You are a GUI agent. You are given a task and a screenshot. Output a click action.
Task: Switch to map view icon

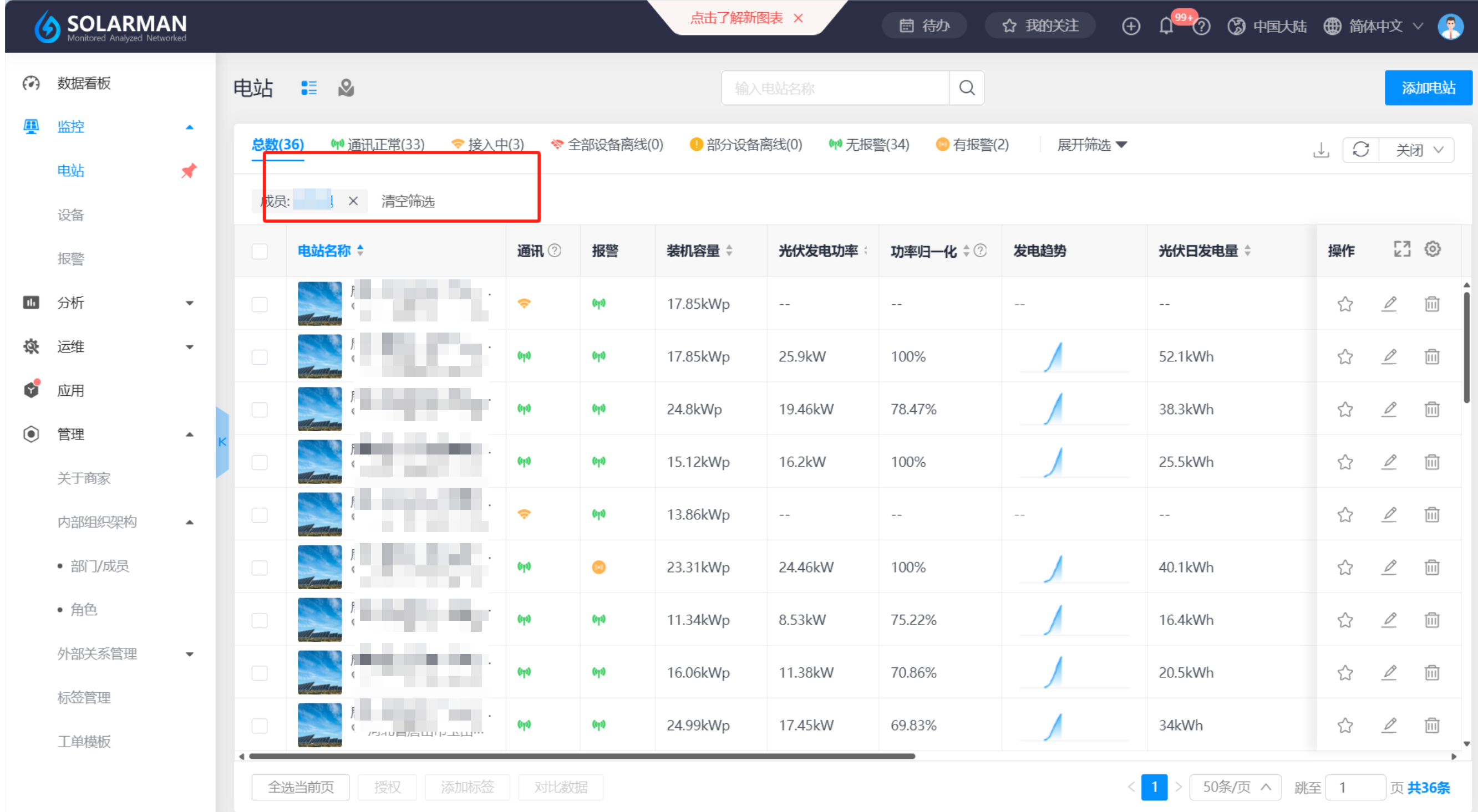(x=346, y=88)
